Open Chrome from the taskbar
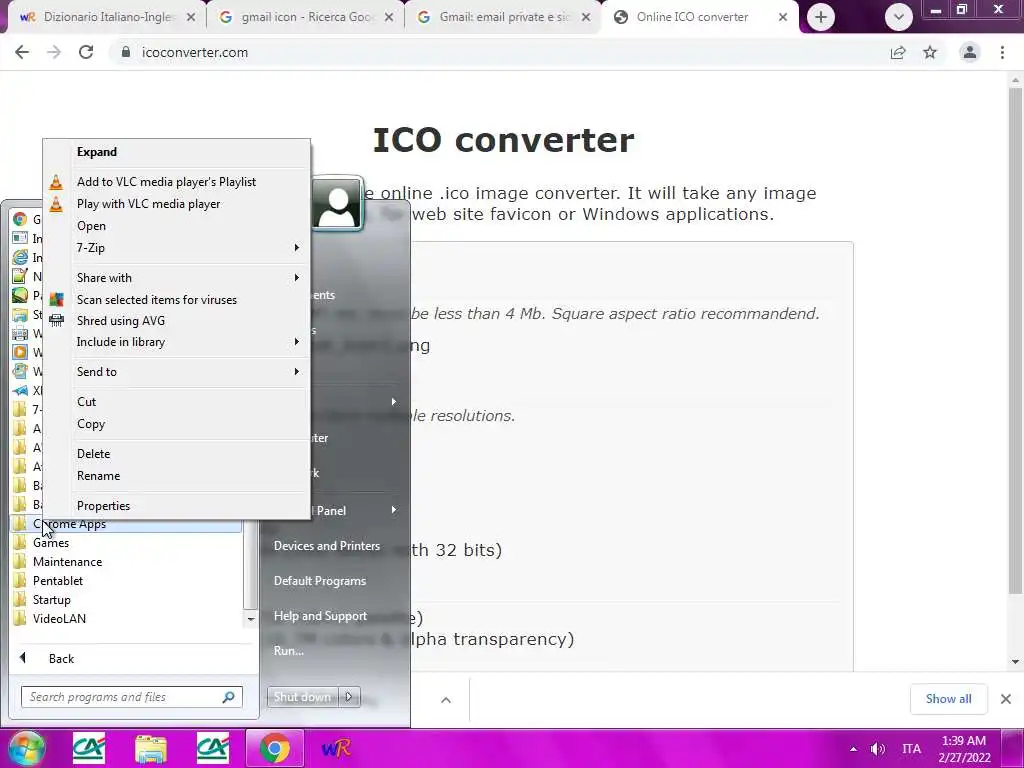1024x768 pixels. [275, 748]
